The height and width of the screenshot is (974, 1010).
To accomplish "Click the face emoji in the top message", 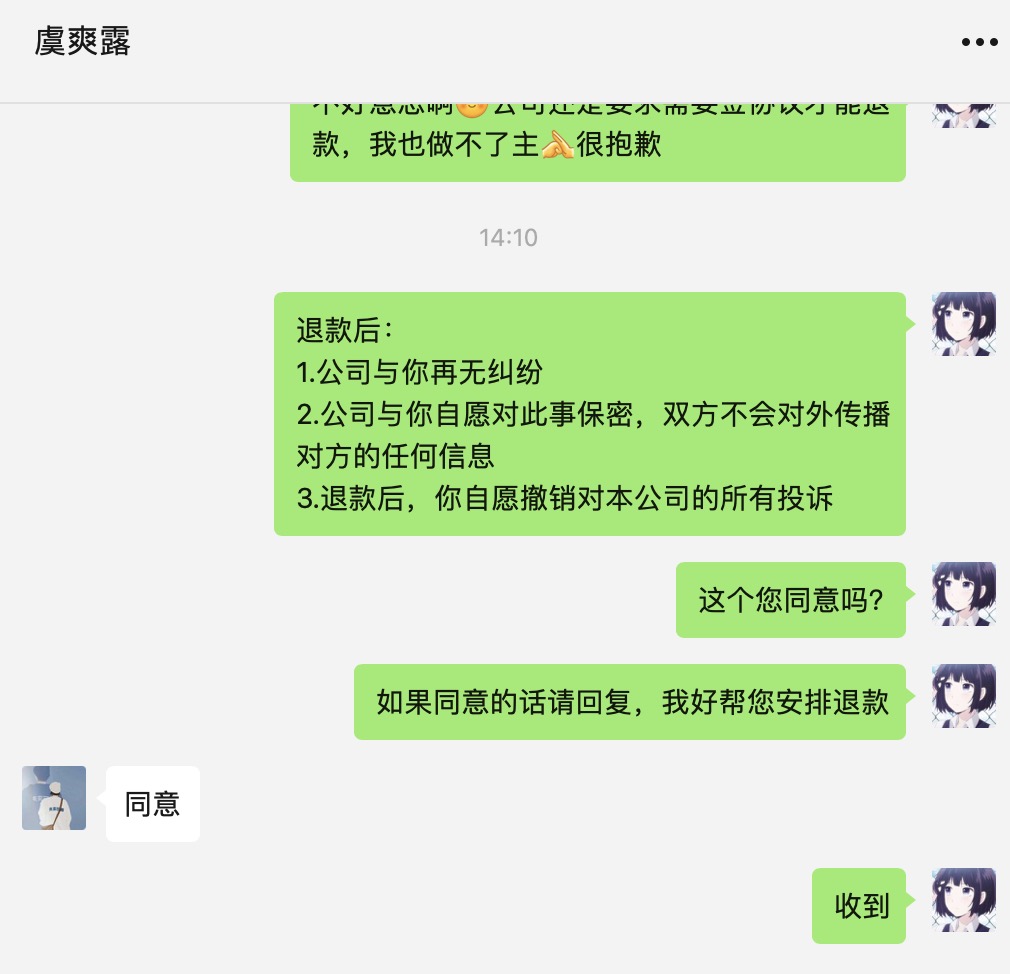I will click(472, 110).
